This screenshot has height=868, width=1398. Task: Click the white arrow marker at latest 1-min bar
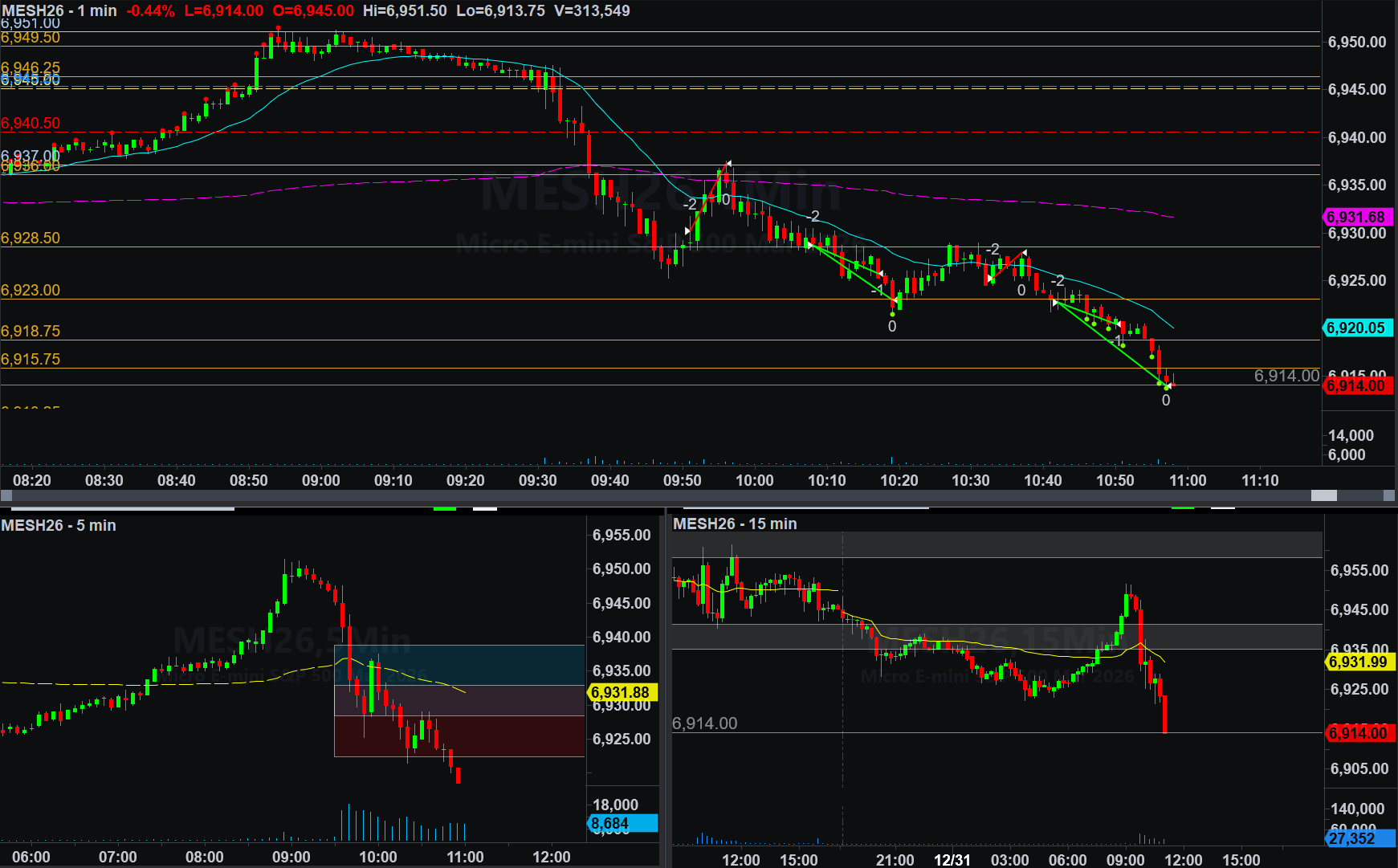click(1171, 386)
